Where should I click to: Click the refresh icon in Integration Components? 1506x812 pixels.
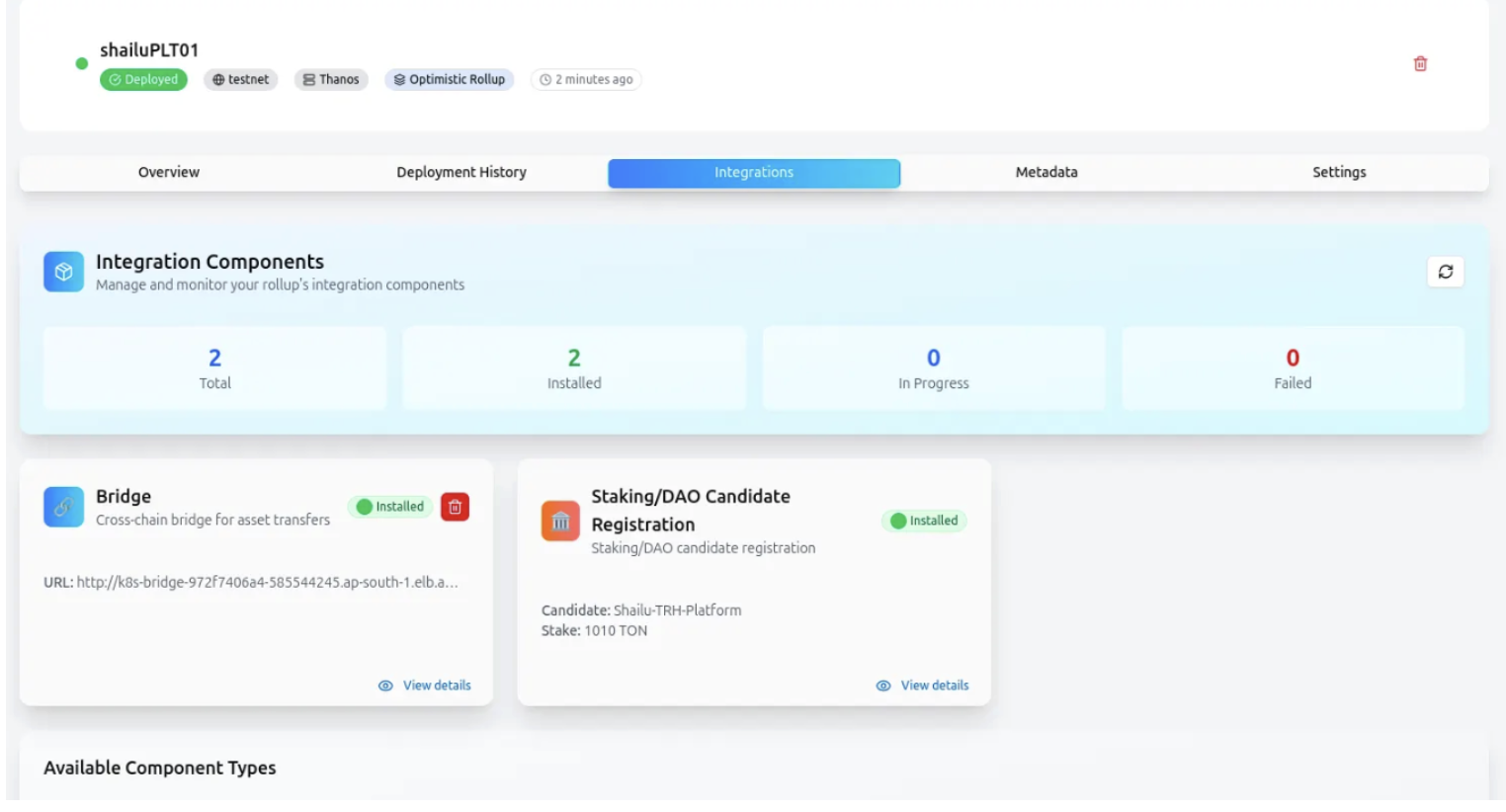click(1445, 272)
